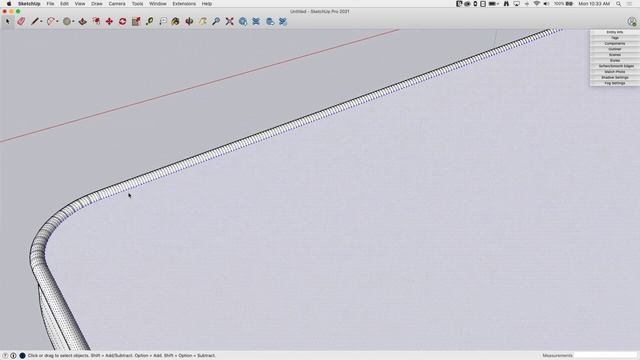Screen dimensions: 640x360
Task: Select the red Move tool
Action: click(109, 21)
